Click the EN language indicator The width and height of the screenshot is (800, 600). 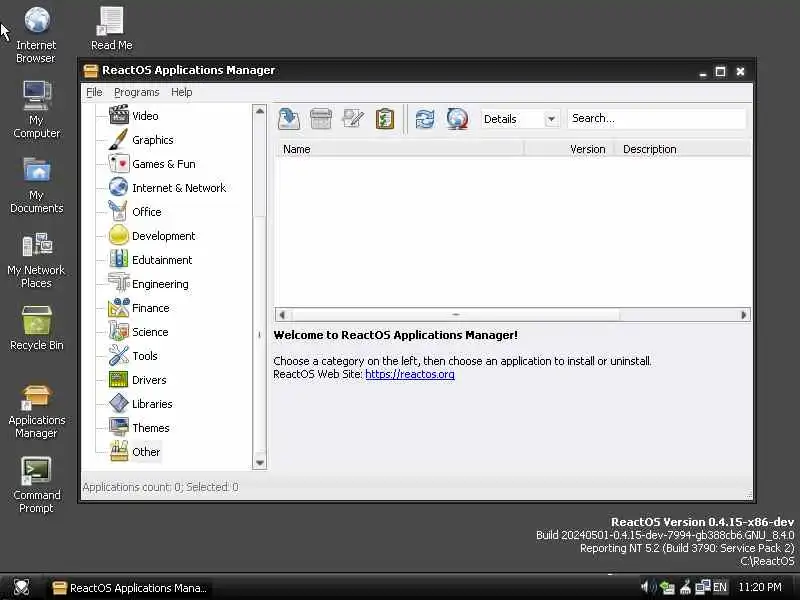point(719,587)
